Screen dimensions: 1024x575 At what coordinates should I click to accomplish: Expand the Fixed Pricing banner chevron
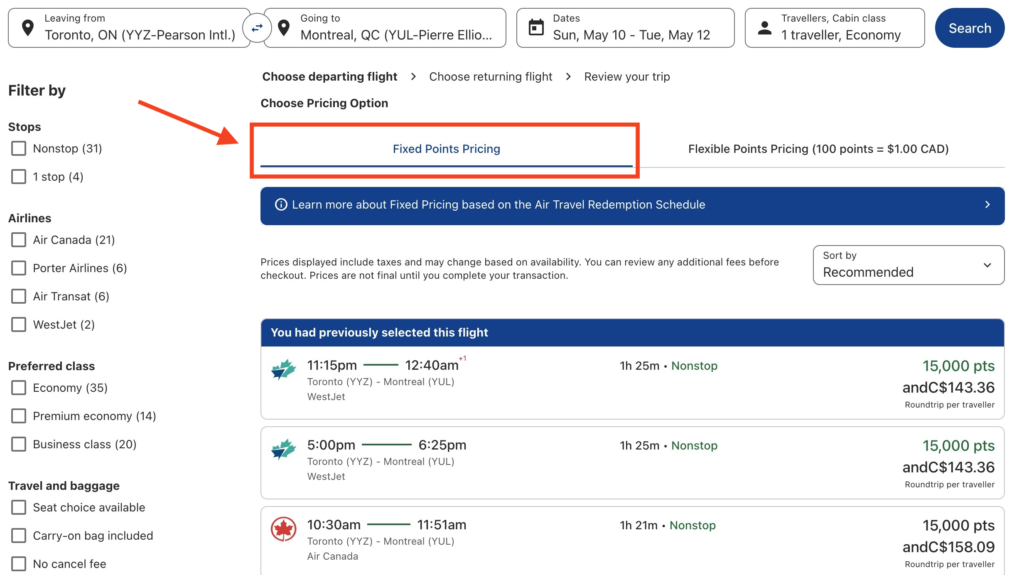987,205
